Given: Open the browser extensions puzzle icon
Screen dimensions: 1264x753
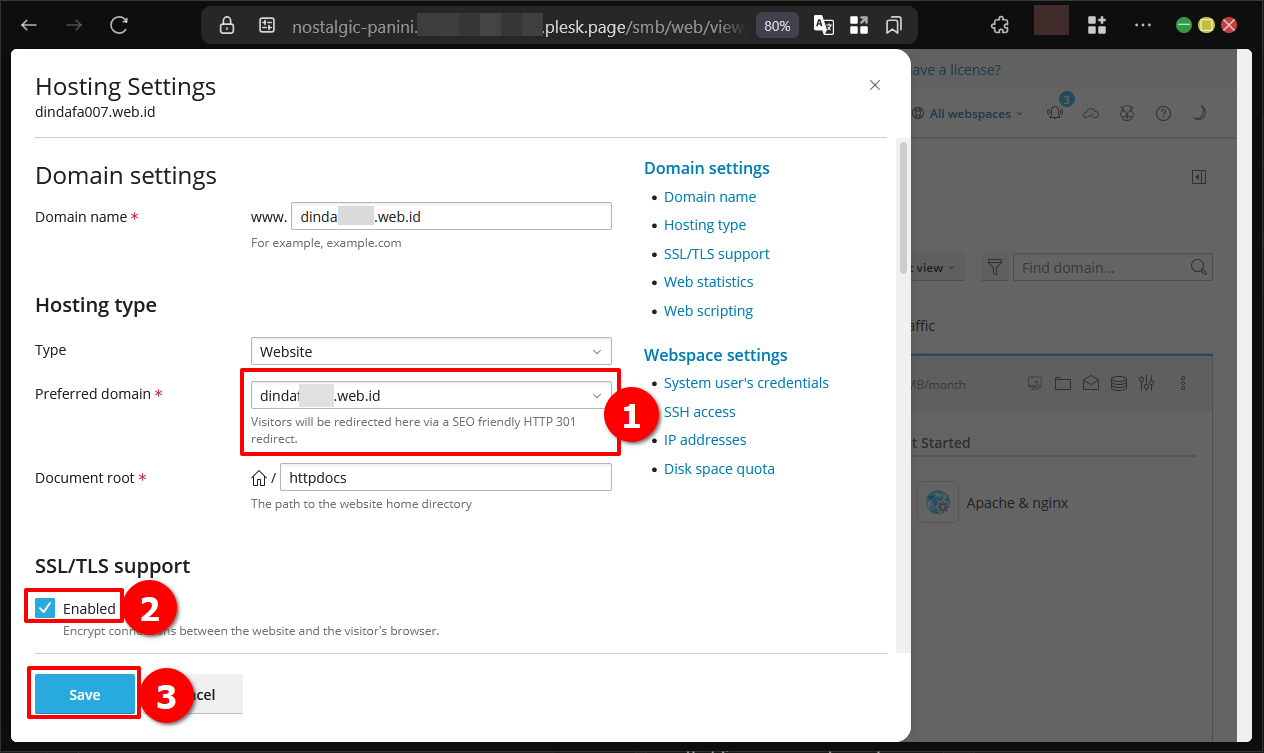Looking at the screenshot, I should 999,26.
